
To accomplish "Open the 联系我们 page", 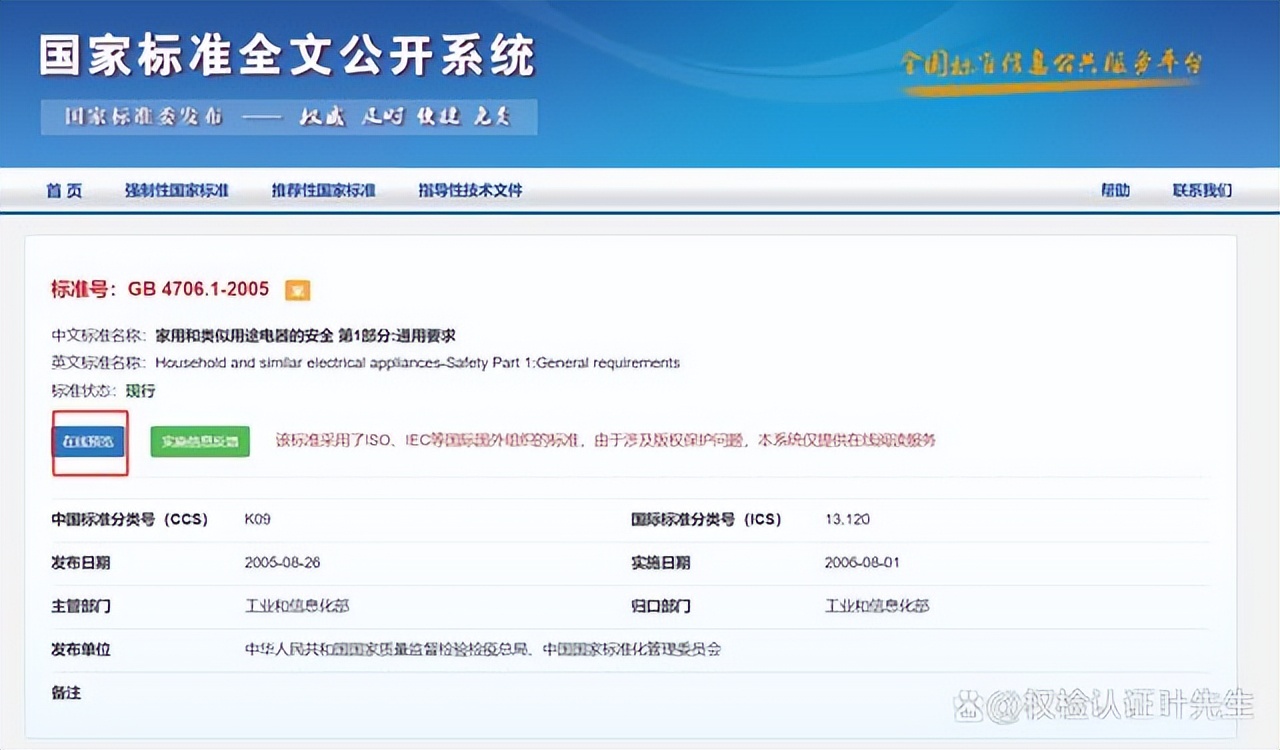I will 1200,190.
